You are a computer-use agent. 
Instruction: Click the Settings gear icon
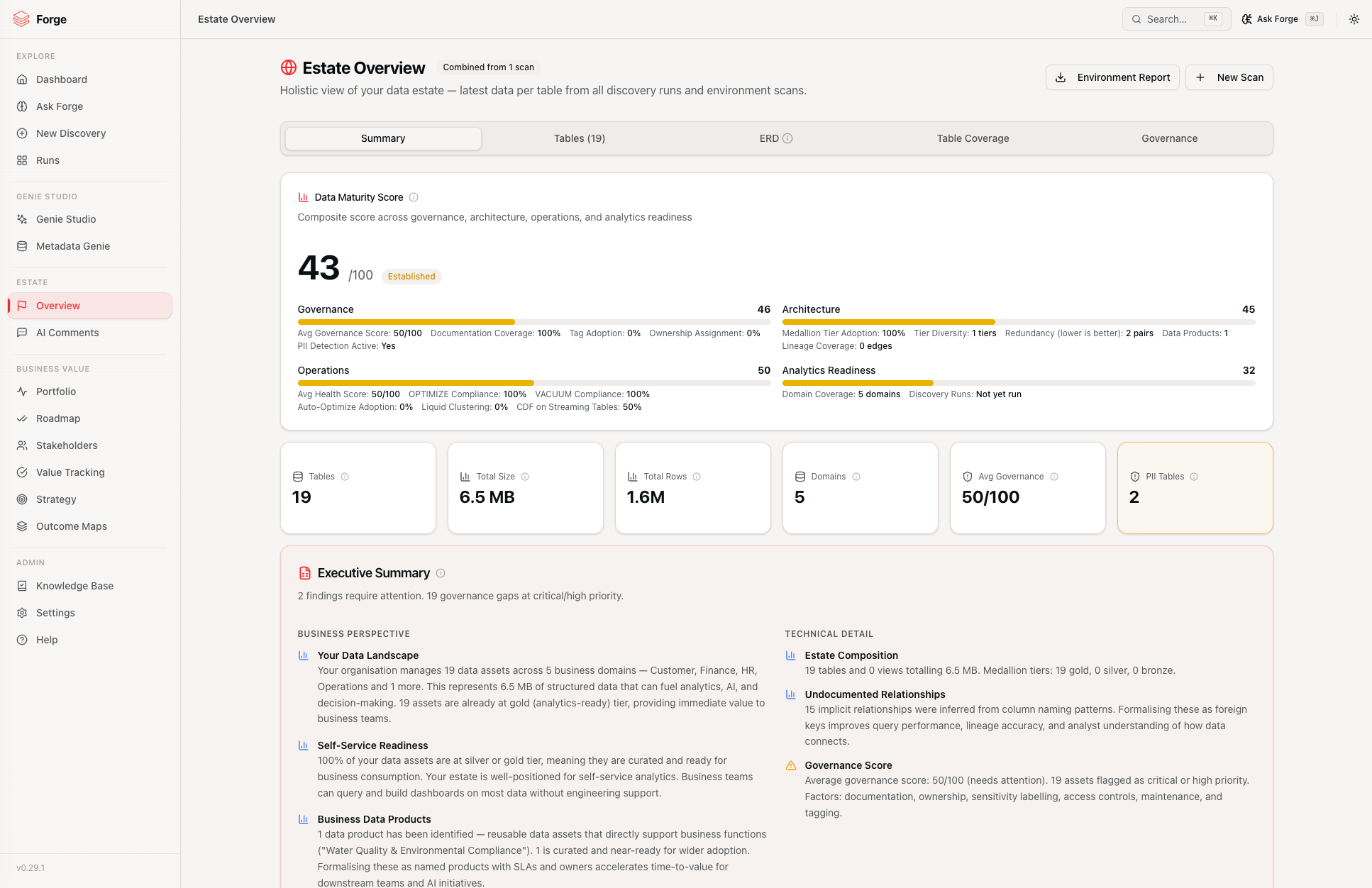[22, 613]
